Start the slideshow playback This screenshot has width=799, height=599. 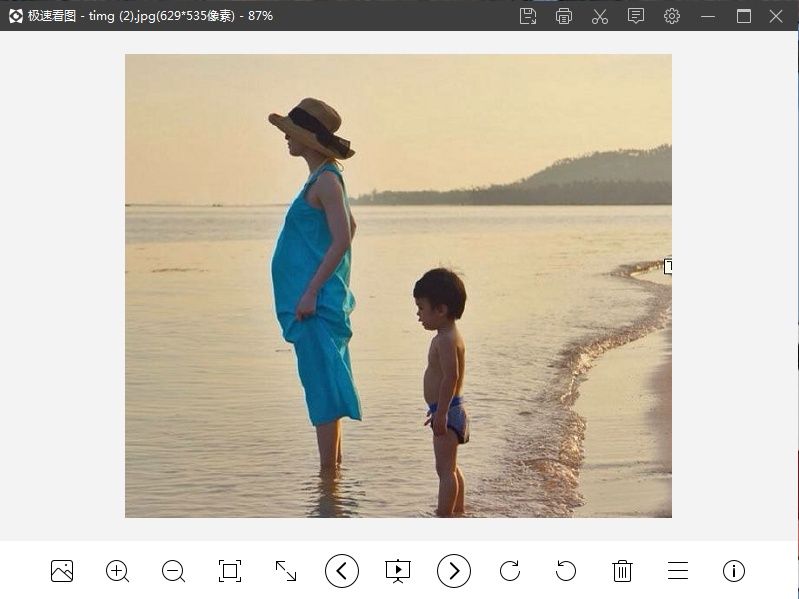(398, 571)
